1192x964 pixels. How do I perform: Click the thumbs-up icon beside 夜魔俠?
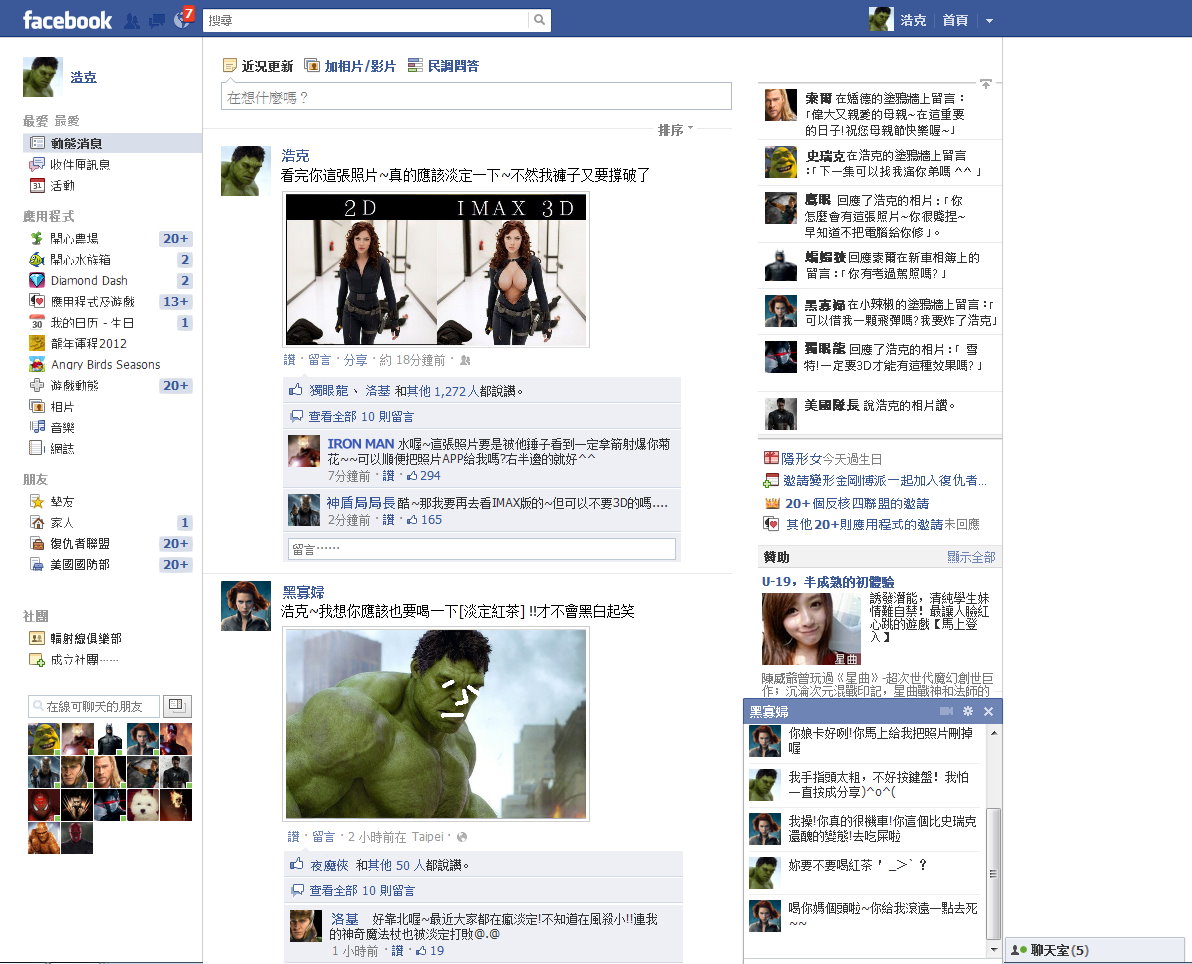296,864
